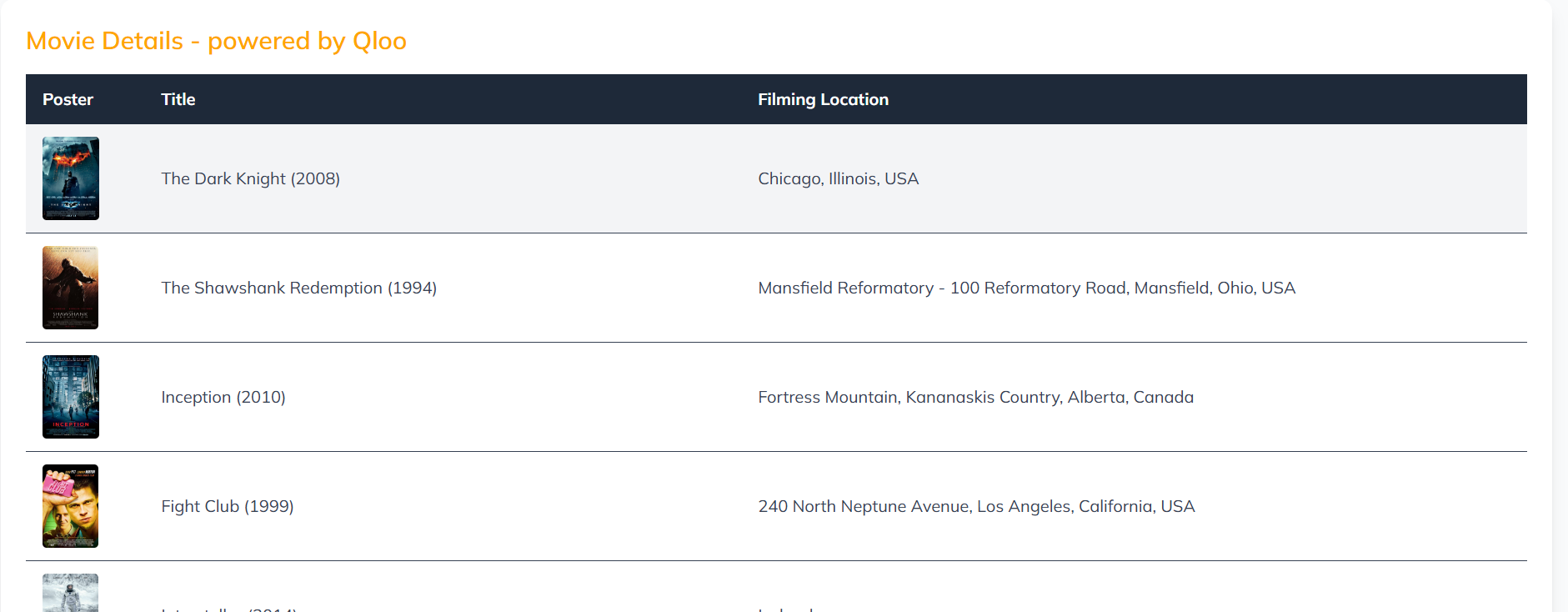Click the Title column header
The width and height of the screenshot is (1568, 612).
(x=178, y=99)
